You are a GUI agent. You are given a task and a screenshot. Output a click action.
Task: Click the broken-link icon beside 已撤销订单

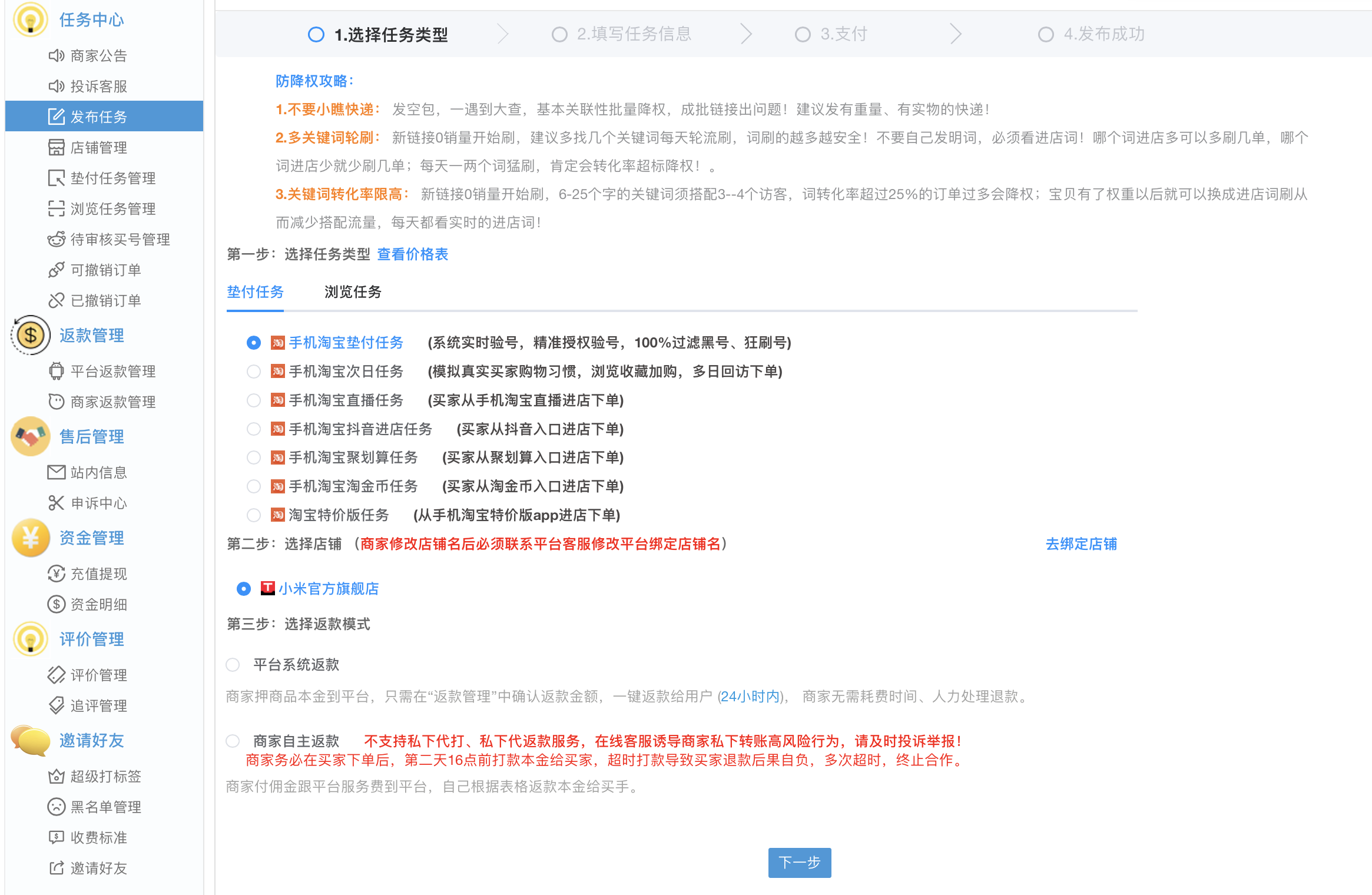click(56, 300)
